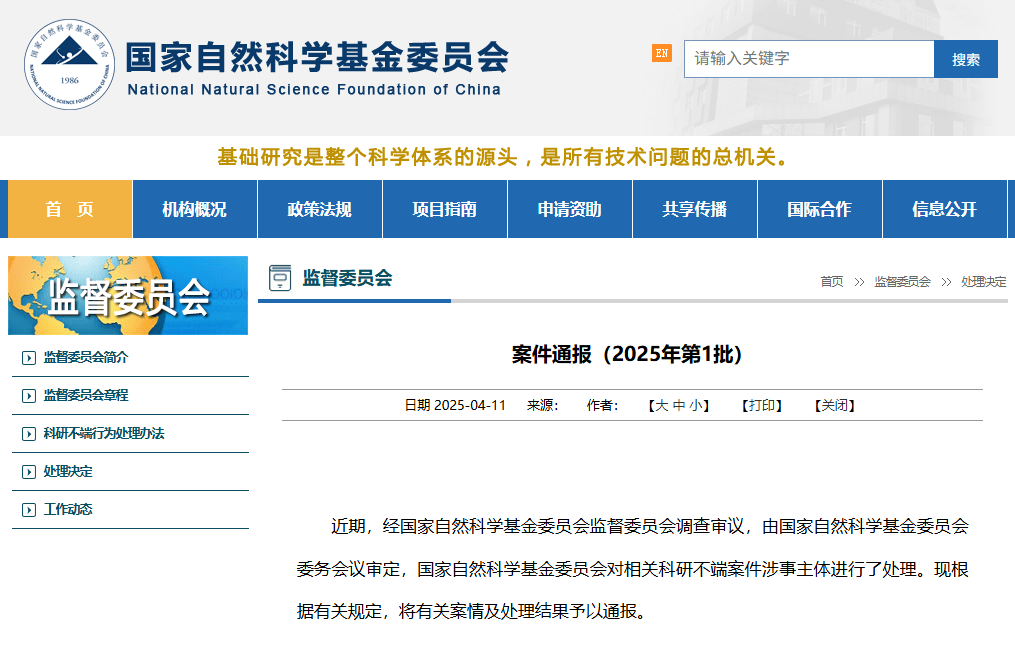Open 科研不端行为处理办法 sidebar link
The height and width of the screenshot is (652, 1015).
104,433
